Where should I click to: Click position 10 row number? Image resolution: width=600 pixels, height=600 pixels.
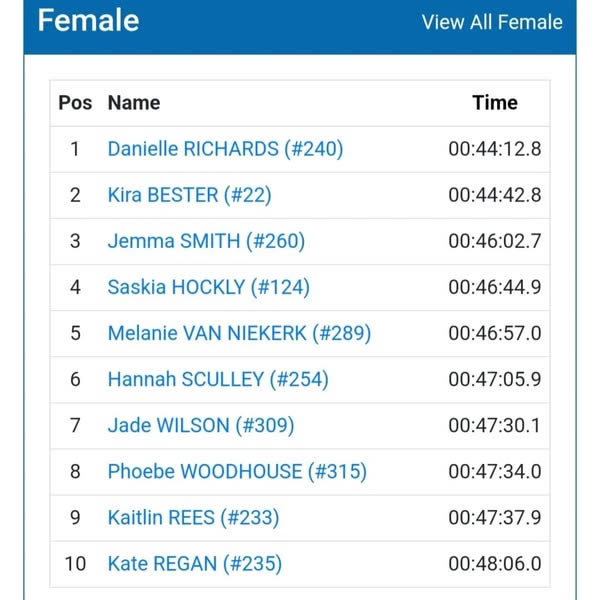(75, 563)
